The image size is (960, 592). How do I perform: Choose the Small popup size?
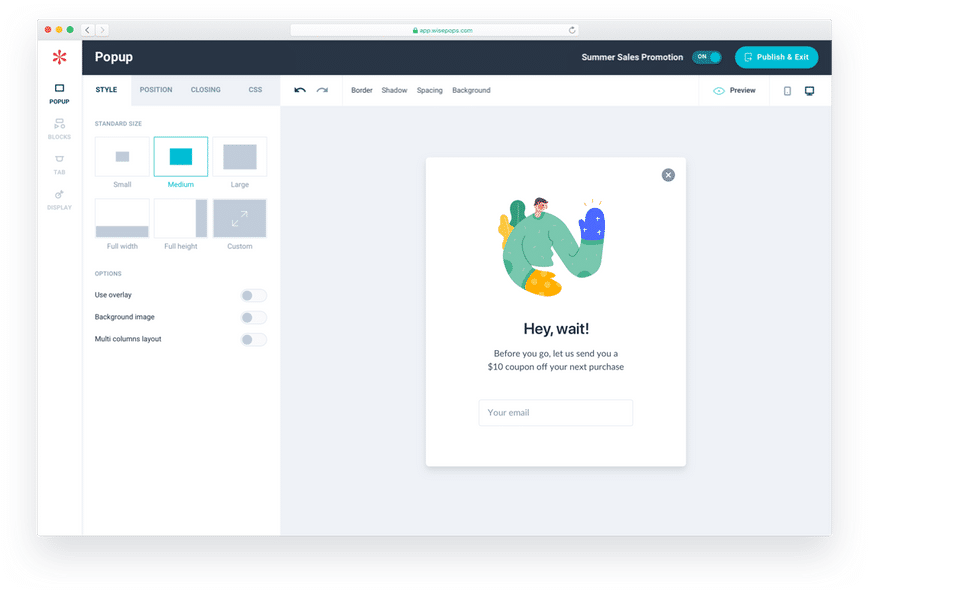[x=122, y=157]
